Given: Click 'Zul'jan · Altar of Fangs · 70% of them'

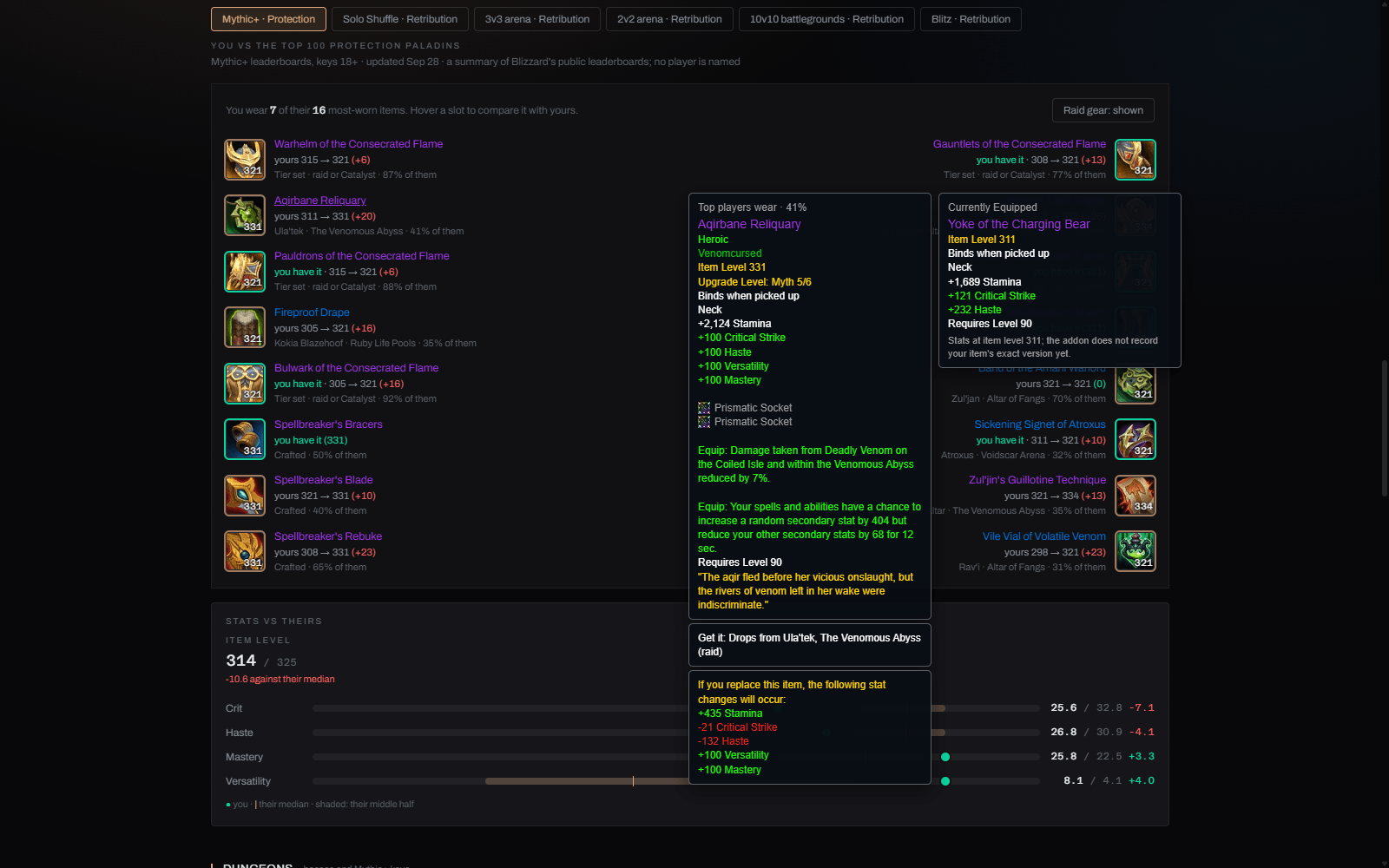Looking at the screenshot, I should pyautogui.click(x=1029, y=399).
